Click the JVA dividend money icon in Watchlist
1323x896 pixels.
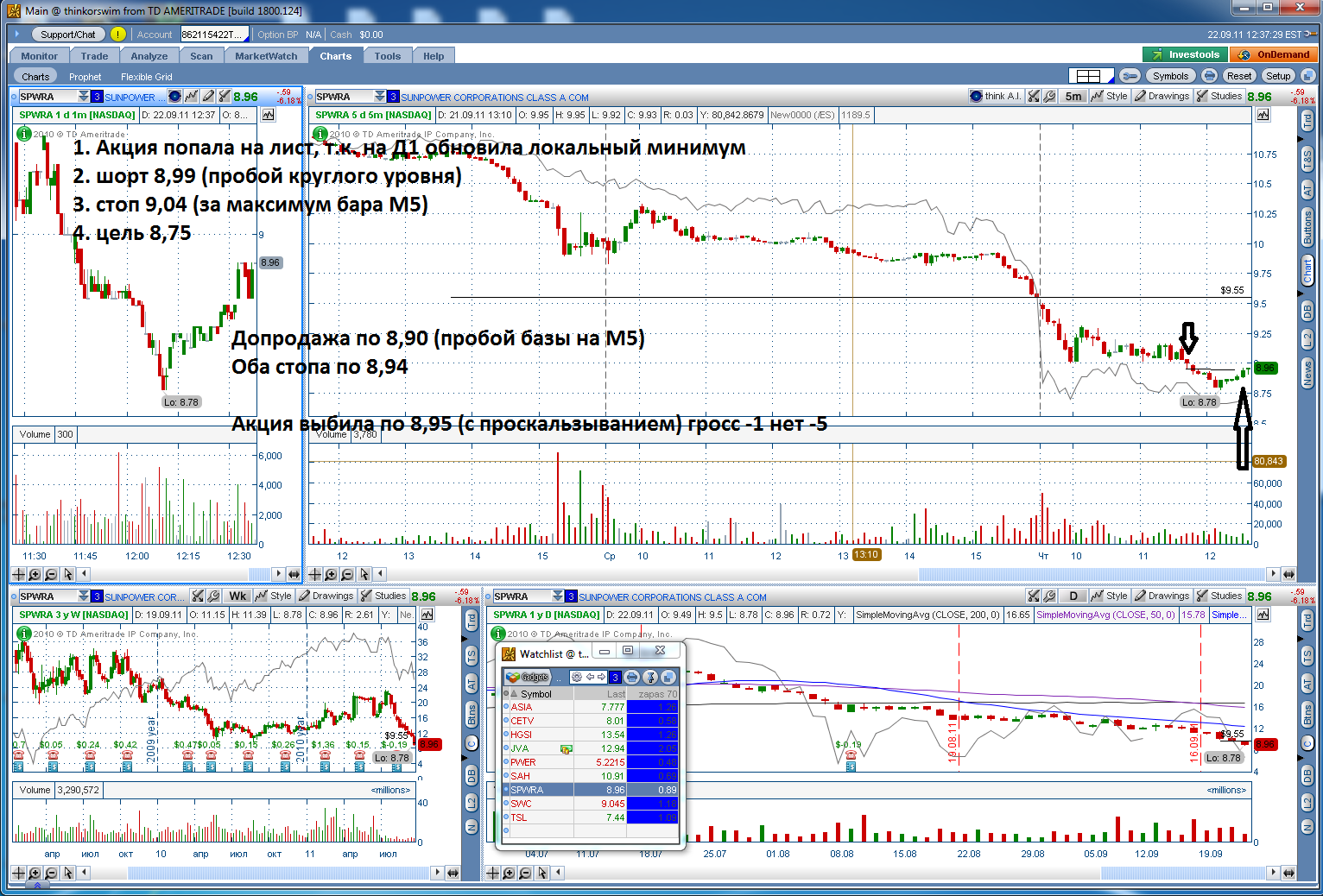pyautogui.click(x=567, y=748)
